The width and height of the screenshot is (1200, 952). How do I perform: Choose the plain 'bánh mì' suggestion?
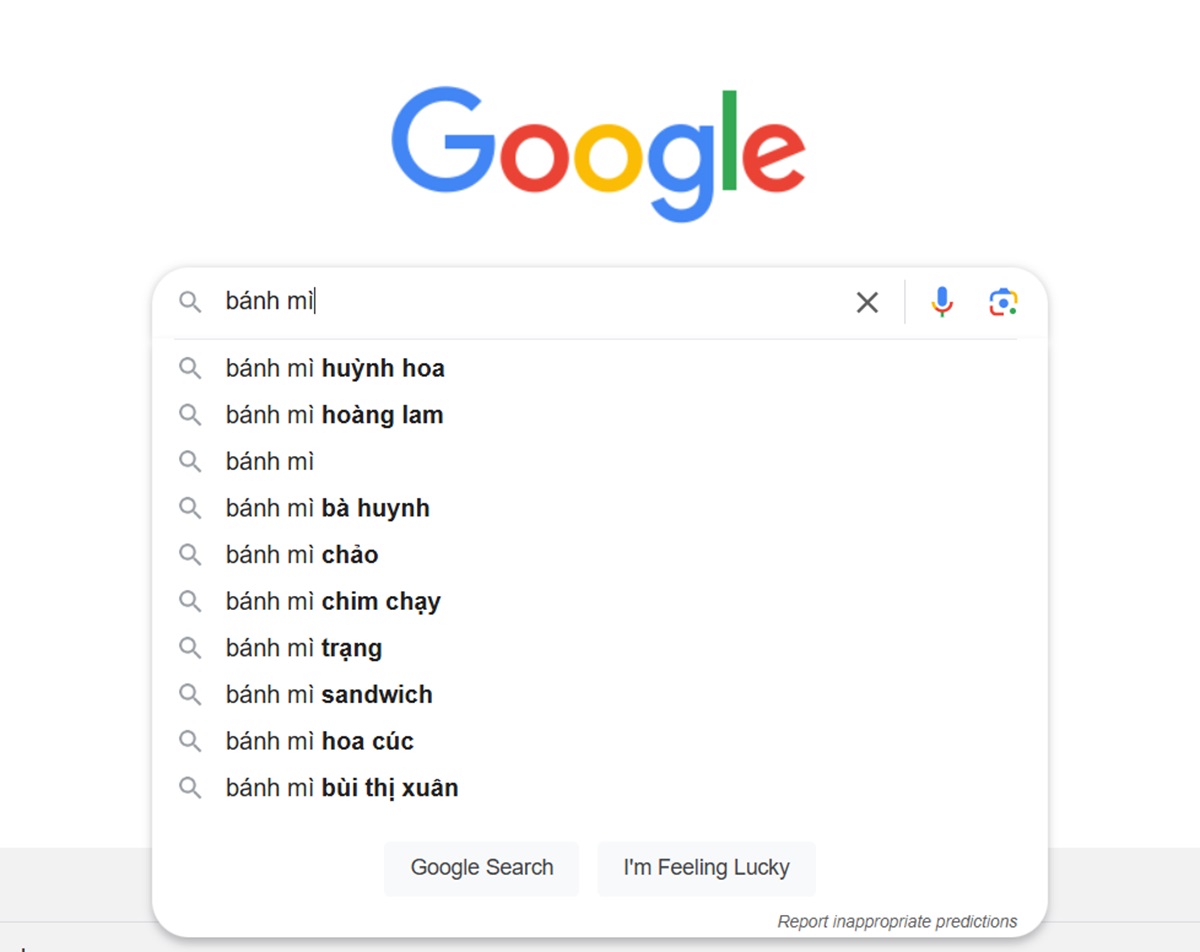point(600,462)
